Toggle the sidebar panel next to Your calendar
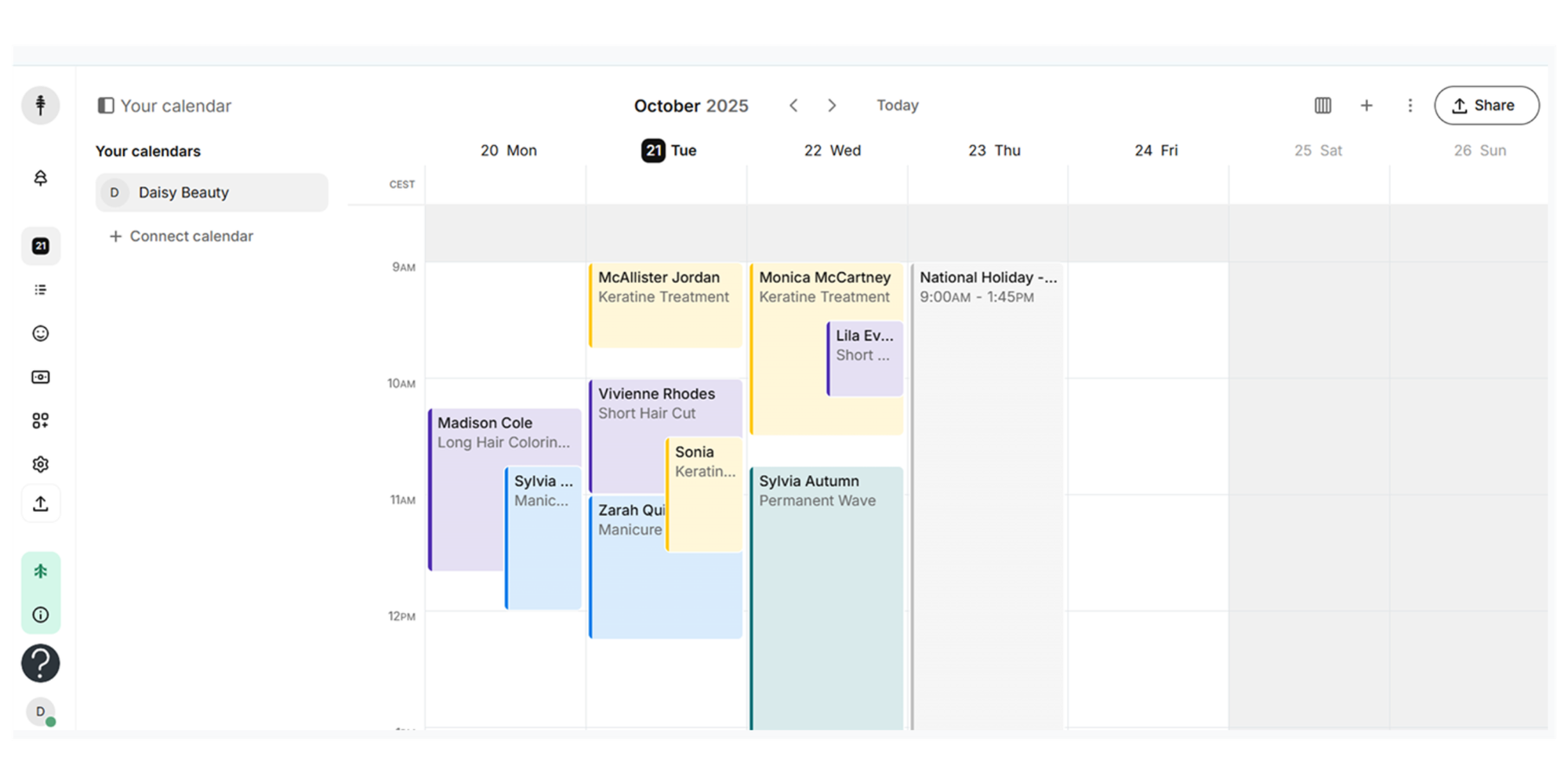Viewport: 1568px width, 784px height. tap(106, 106)
